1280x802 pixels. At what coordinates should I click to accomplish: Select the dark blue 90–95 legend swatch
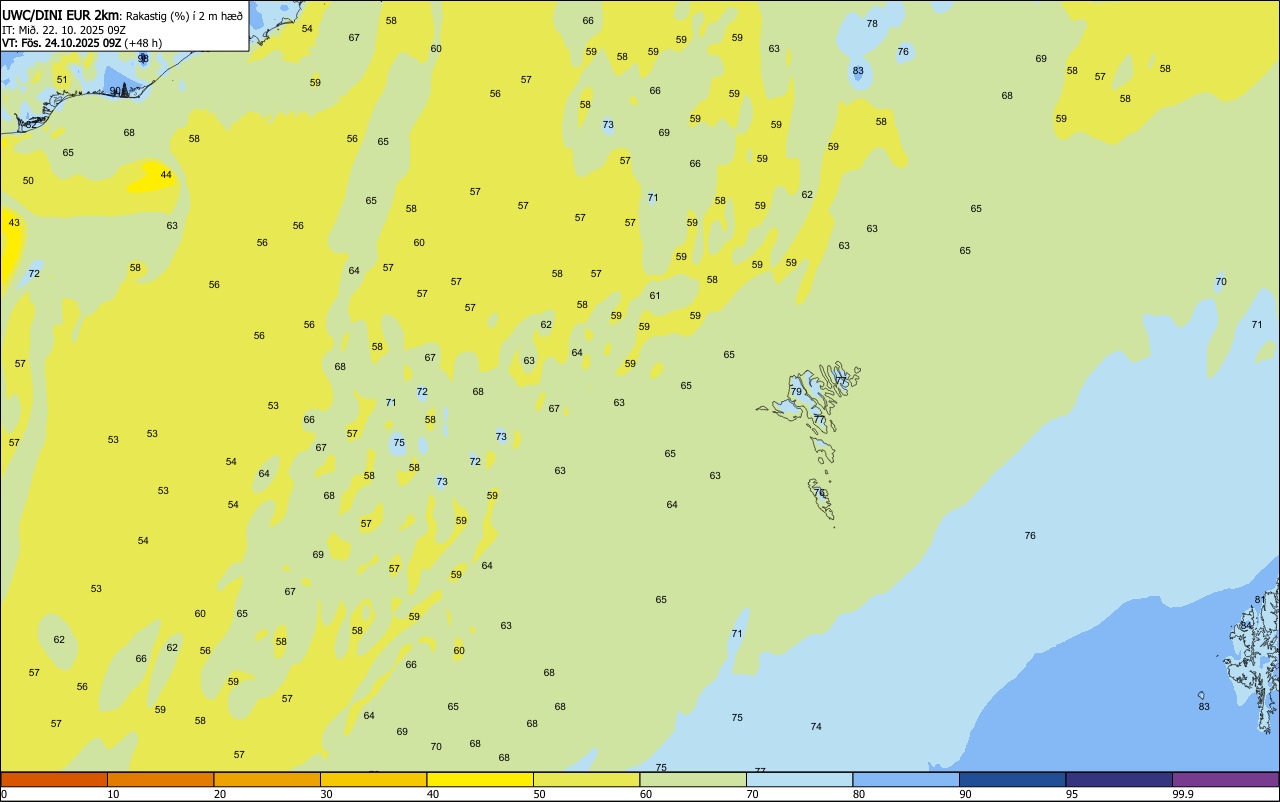coord(1012,779)
